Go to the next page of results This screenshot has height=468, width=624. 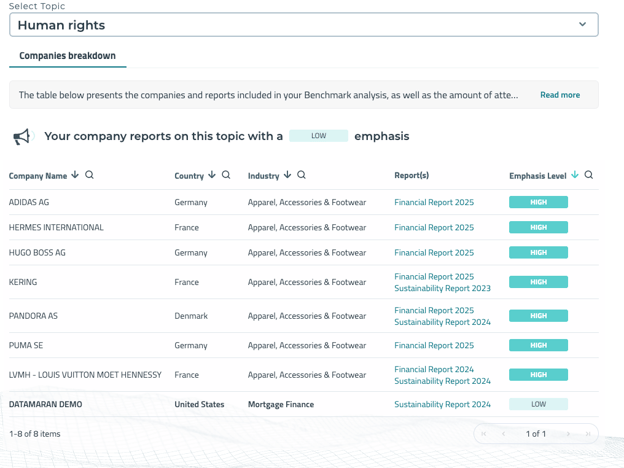pyautogui.click(x=568, y=434)
